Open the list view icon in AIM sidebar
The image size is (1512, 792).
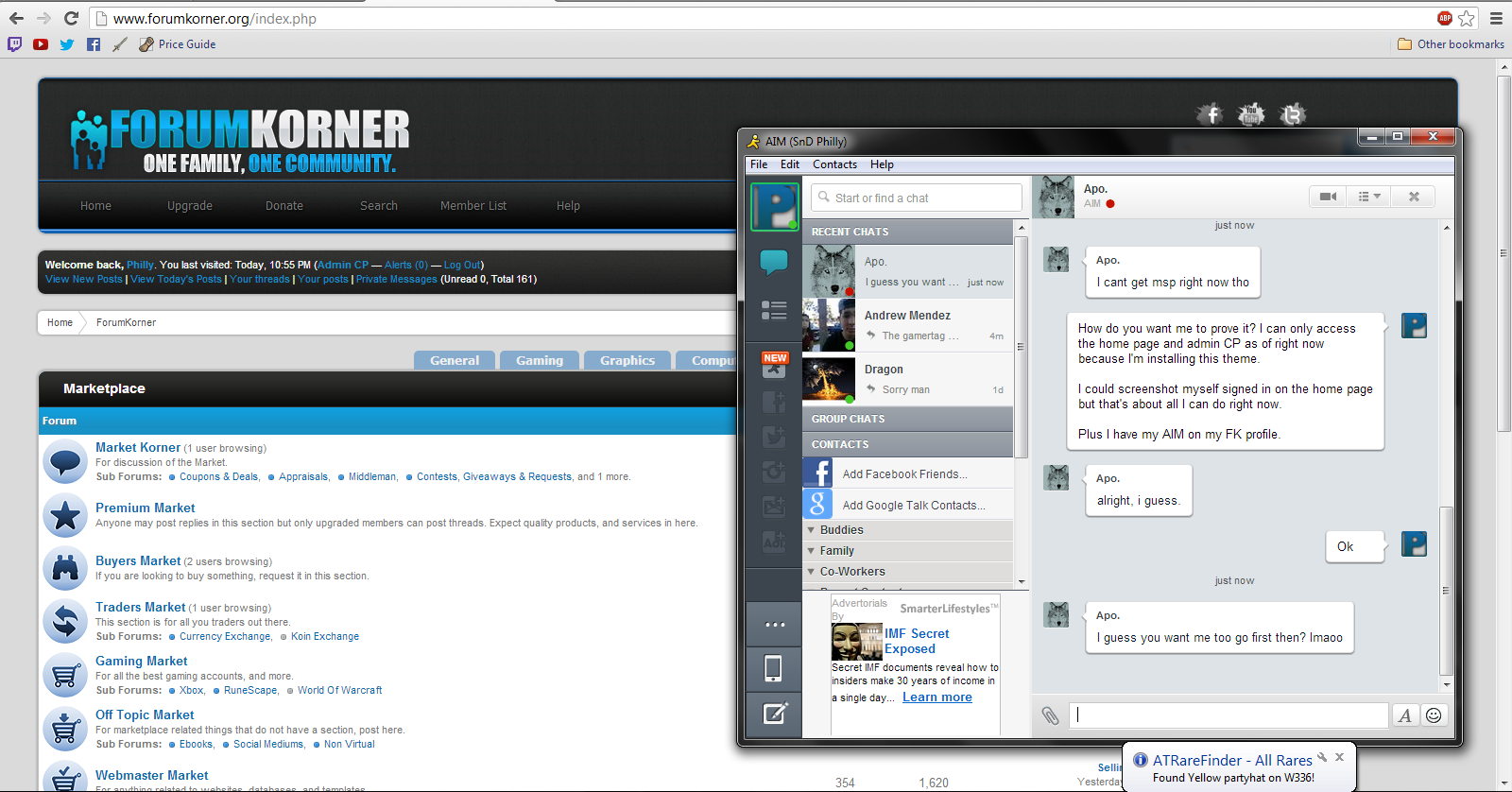[x=774, y=310]
